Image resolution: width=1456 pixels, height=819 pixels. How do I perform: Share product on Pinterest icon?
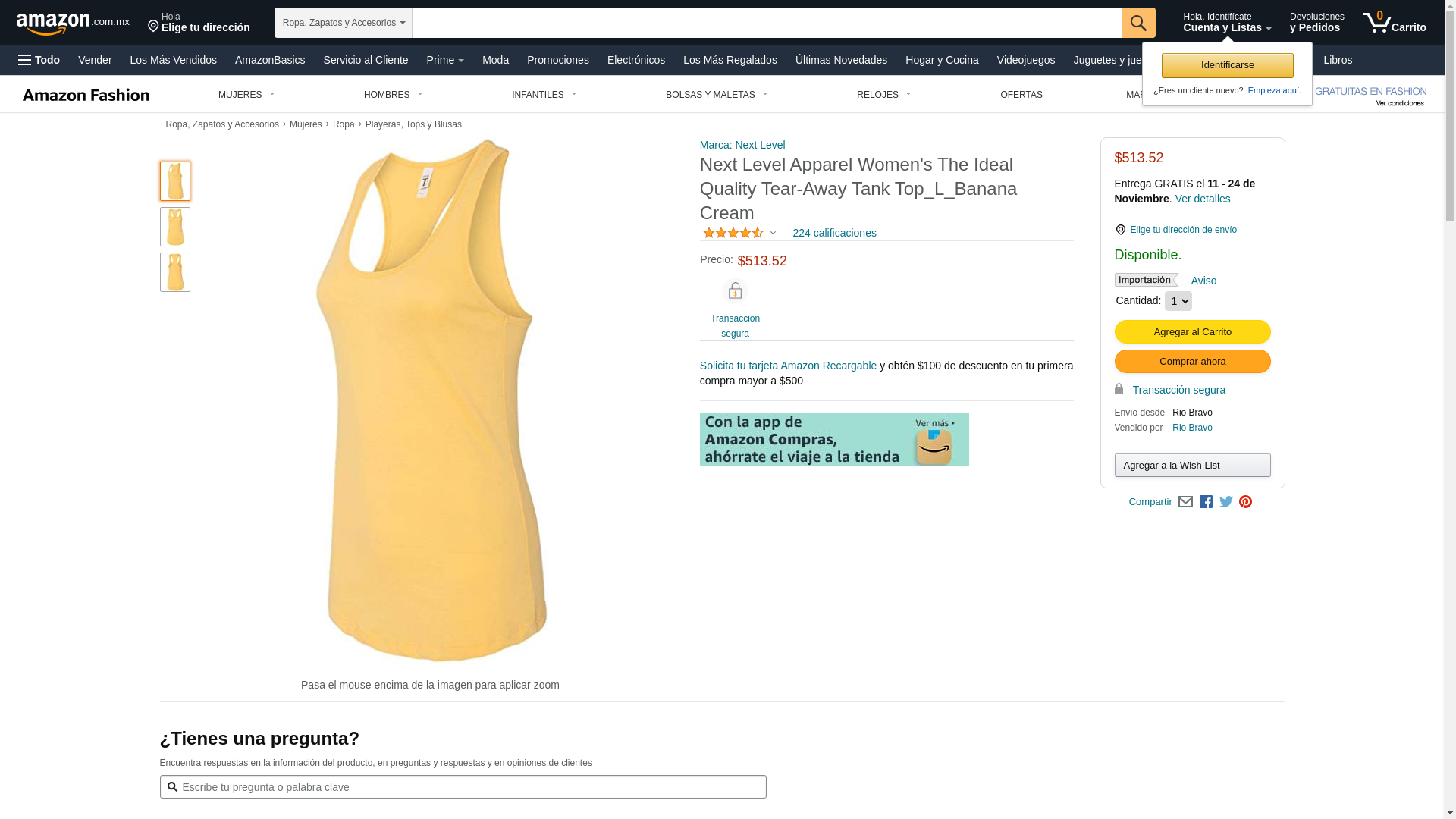tap(1245, 502)
